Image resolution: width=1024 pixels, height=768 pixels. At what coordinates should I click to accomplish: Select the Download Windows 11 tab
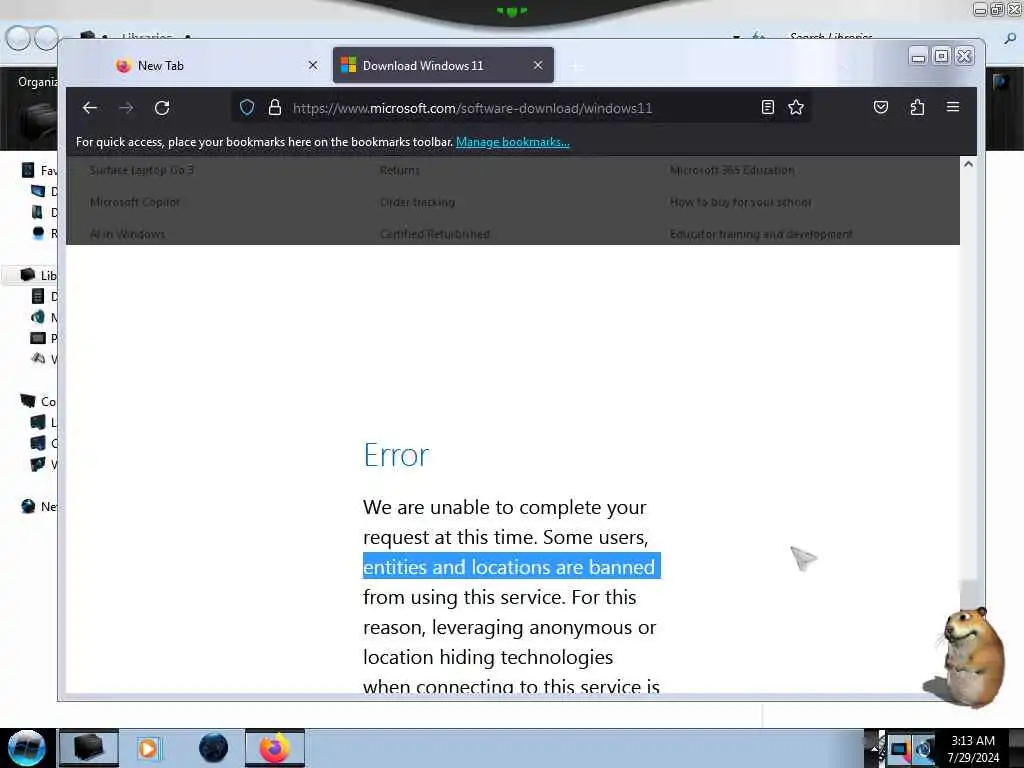tap(443, 65)
